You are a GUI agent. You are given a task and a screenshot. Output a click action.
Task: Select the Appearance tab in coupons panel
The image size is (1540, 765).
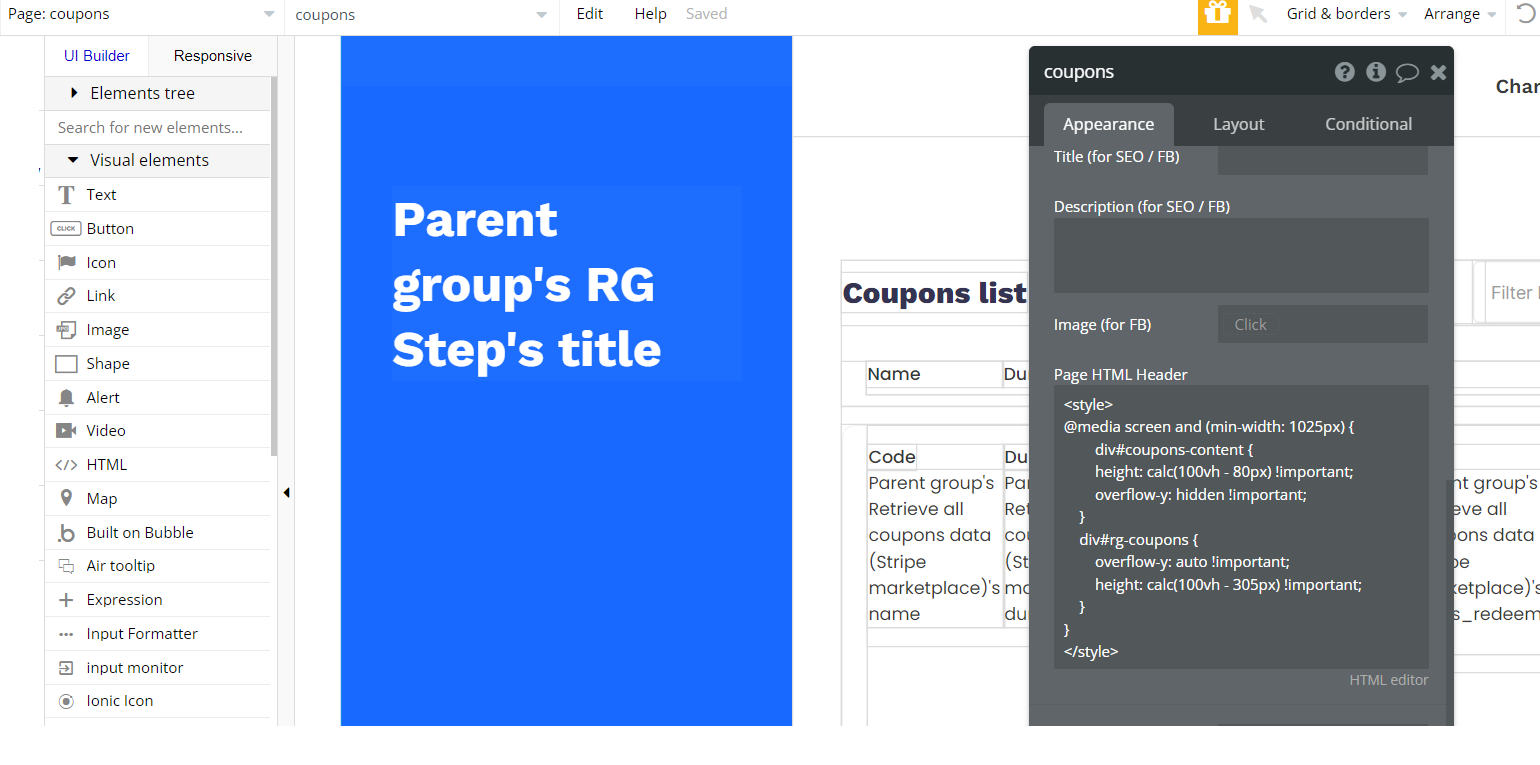pyautogui.click(x=1108, y=124)
